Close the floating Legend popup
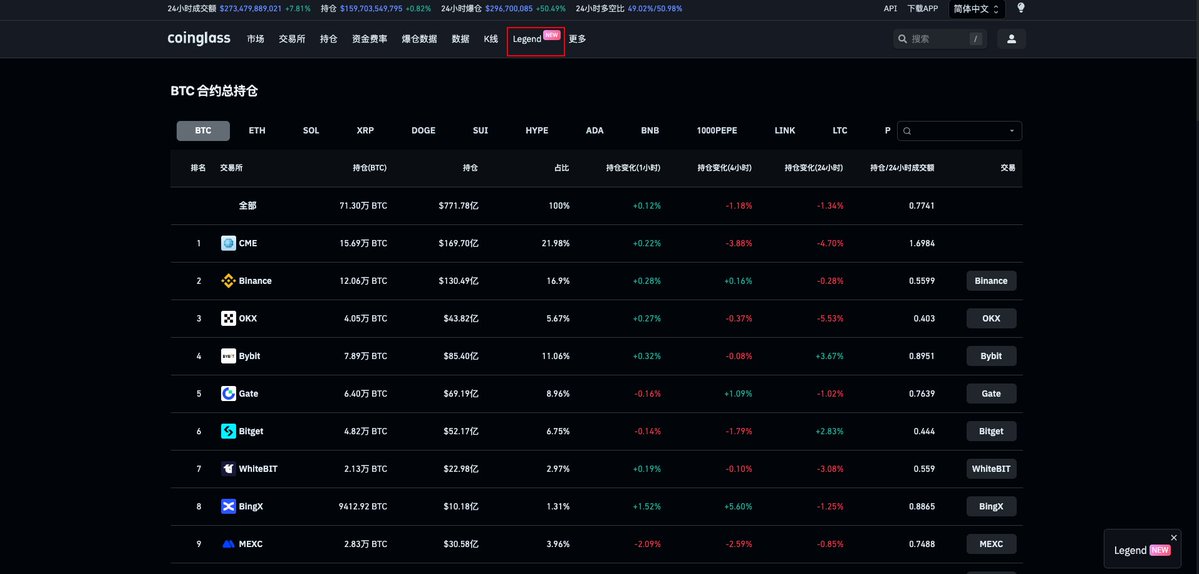 click(1174, 537)
